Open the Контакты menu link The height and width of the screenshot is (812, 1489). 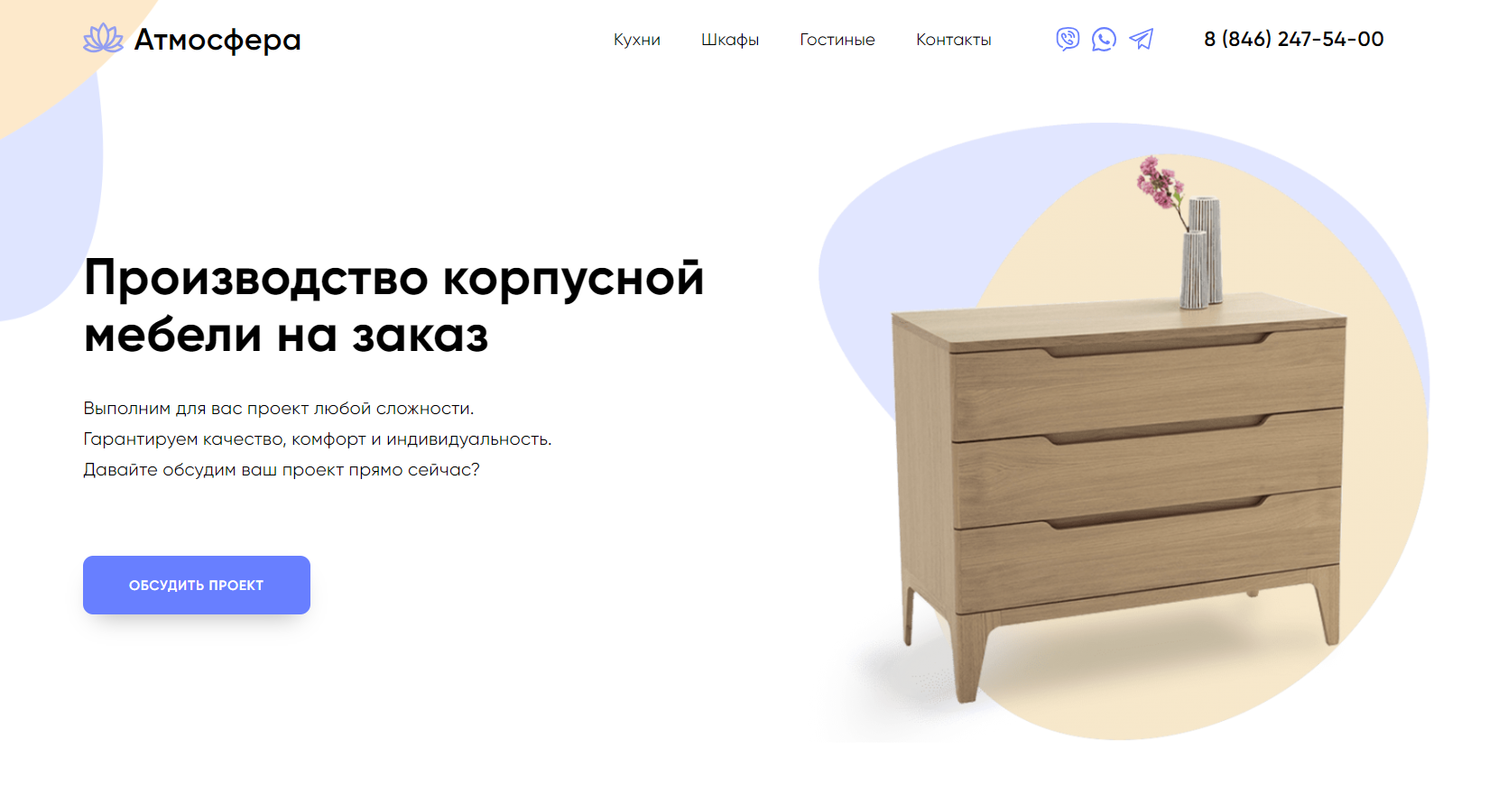coord(954,40)
